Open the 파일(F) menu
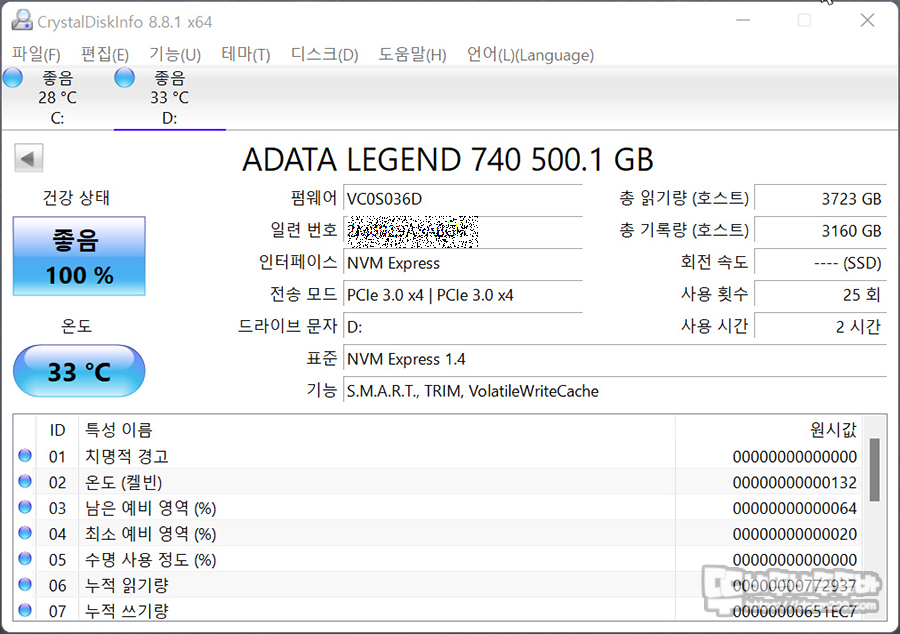Screen dimensions: 900x634 click(x=36, y=55)
